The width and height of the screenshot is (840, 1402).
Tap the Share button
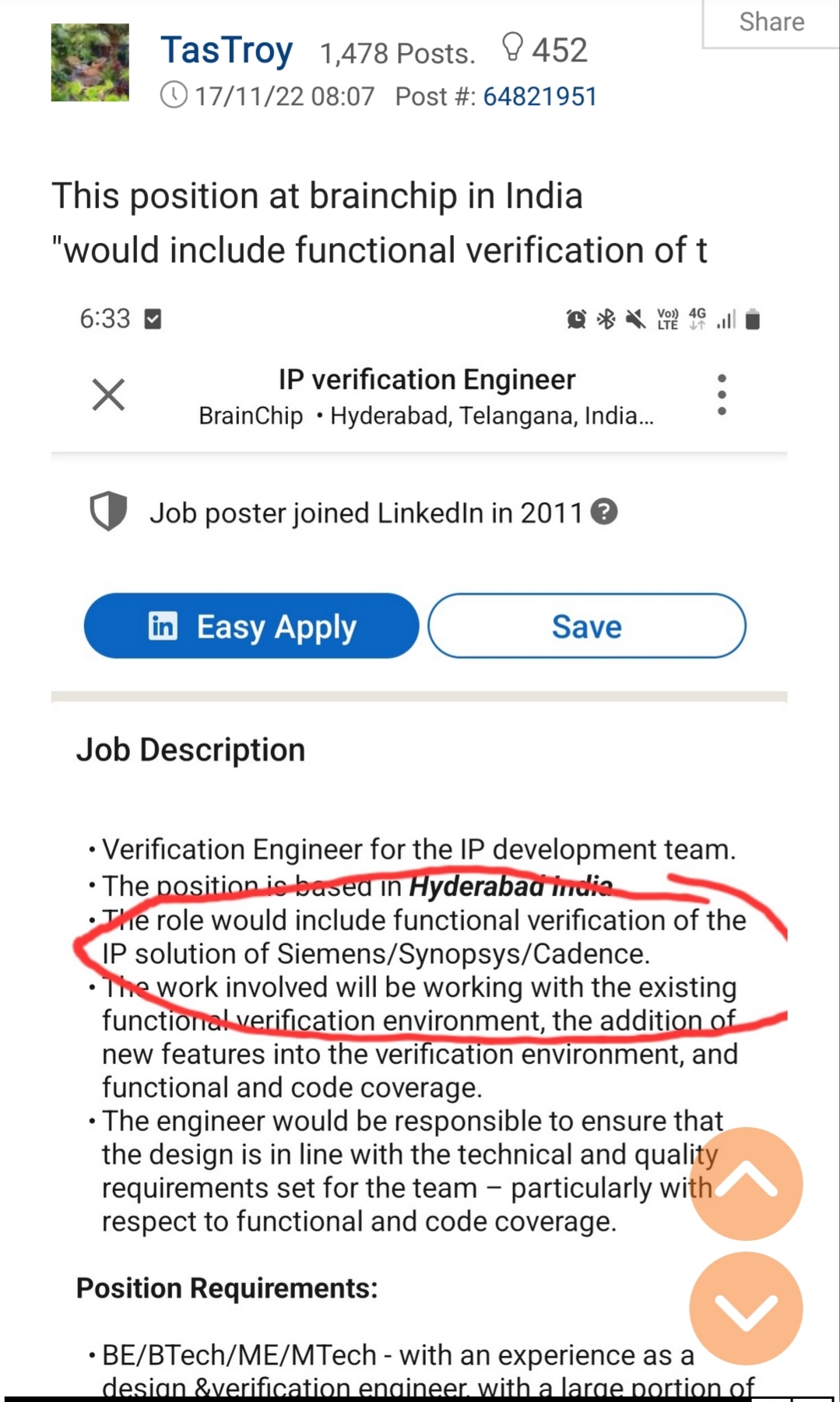click(771, 23)
